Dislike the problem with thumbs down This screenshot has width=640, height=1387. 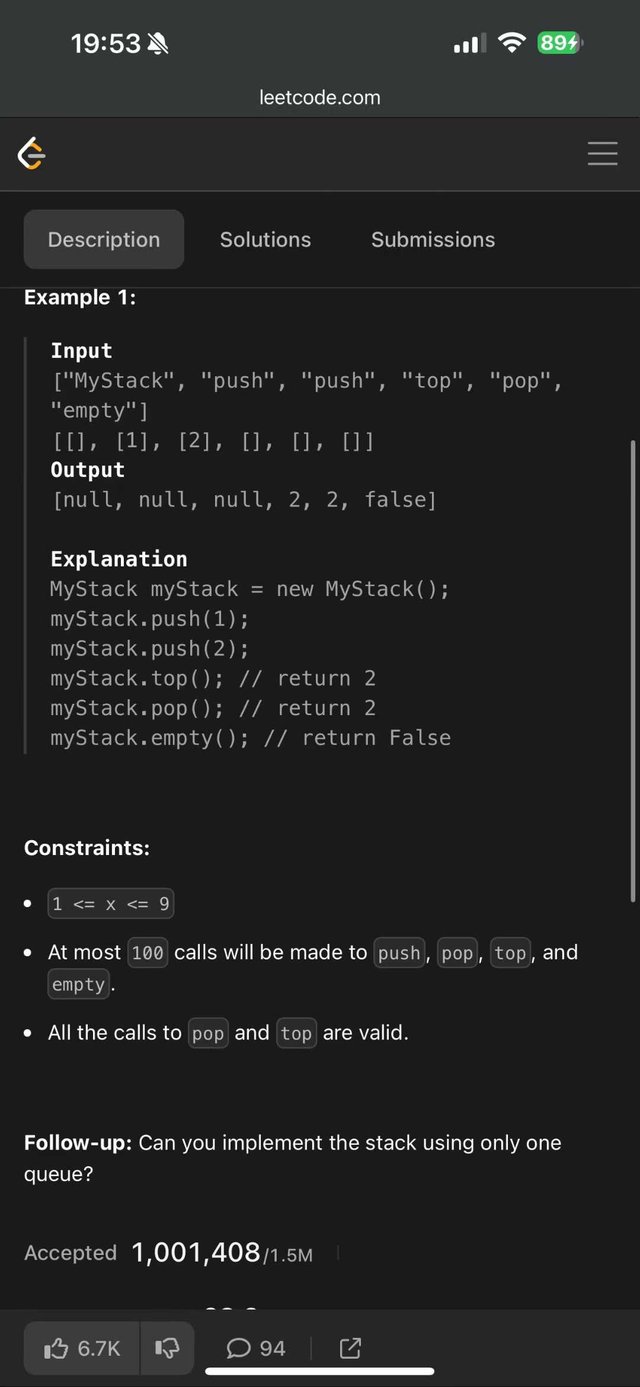[167, 1348]
